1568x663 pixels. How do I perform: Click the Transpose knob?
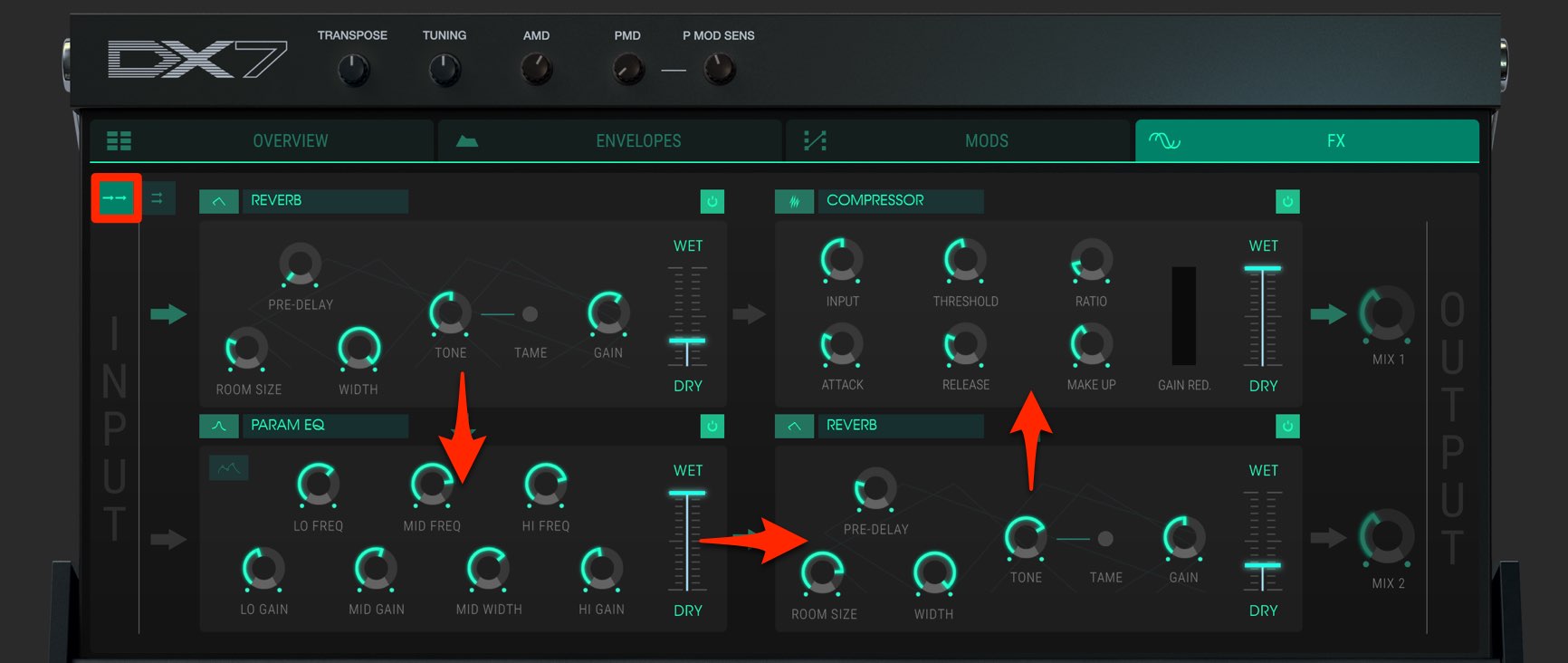353,70
